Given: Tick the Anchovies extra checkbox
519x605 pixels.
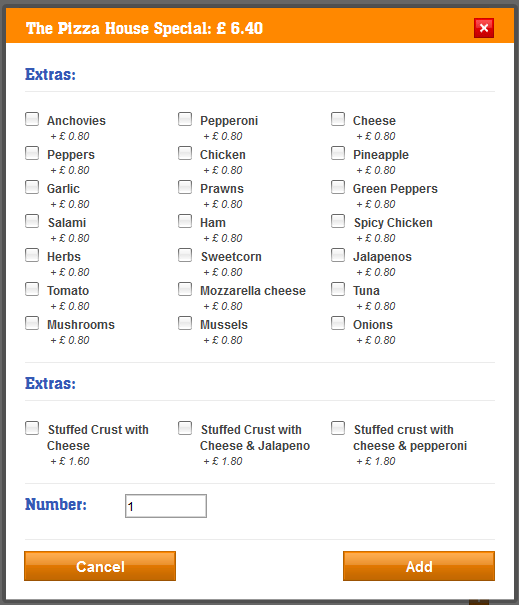Looking at the screenshot, I should [x=32, y=119].
